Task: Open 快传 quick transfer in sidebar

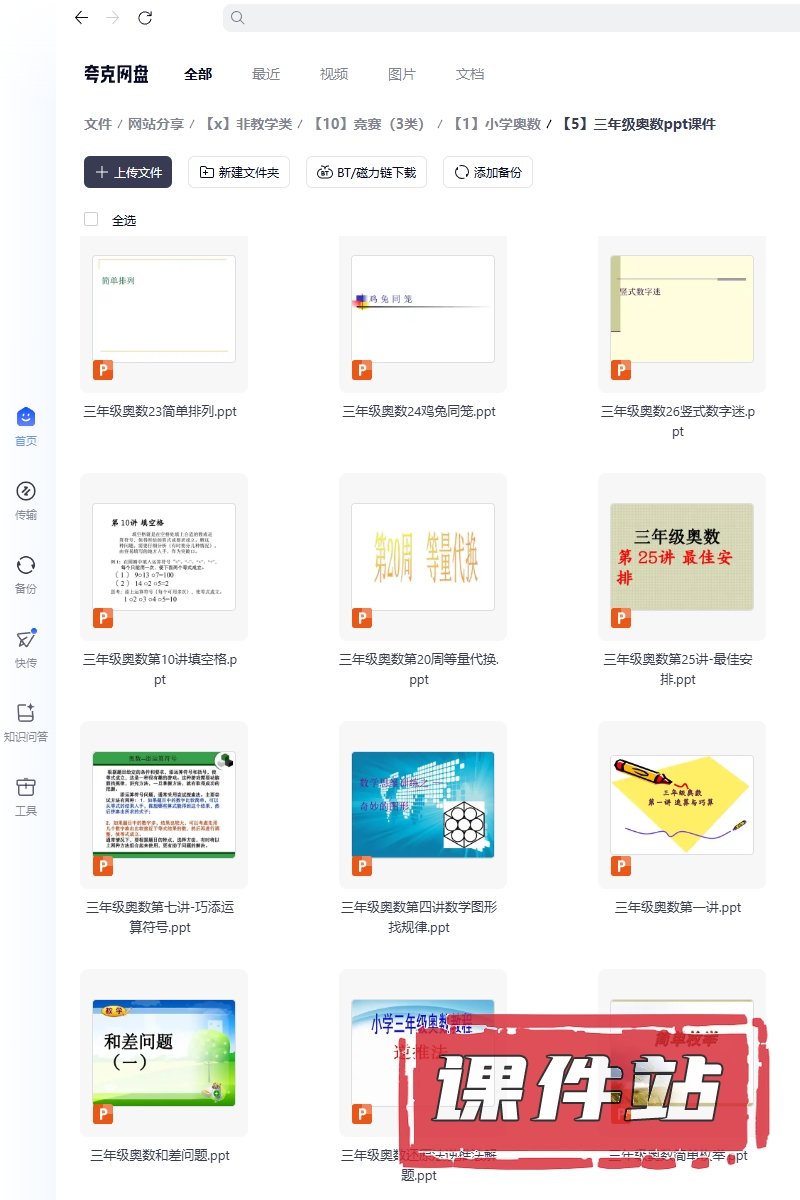Action: [26, 648]
